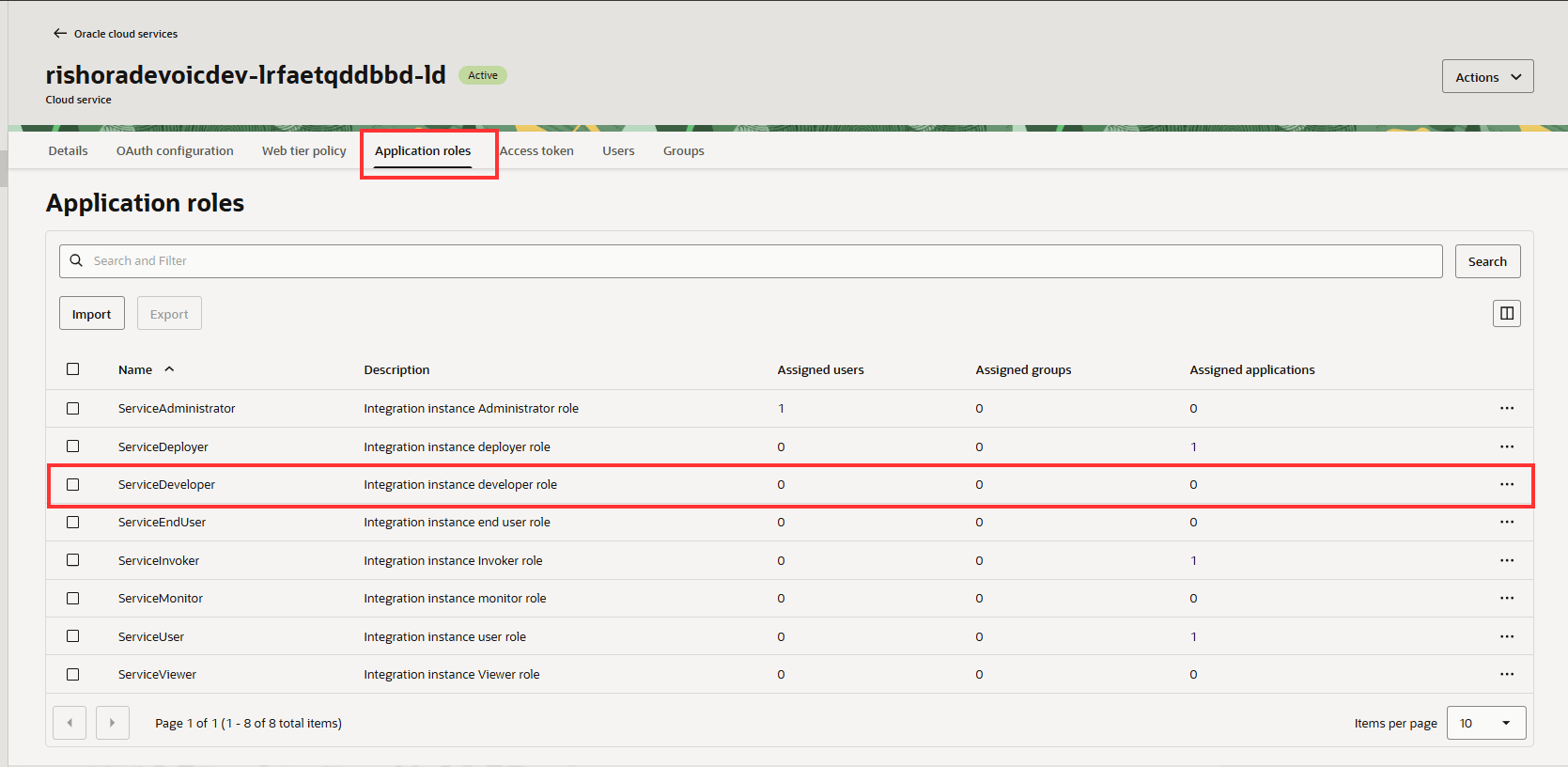Open row actions menu for ServiceDeveloper

pos(1506,485)
